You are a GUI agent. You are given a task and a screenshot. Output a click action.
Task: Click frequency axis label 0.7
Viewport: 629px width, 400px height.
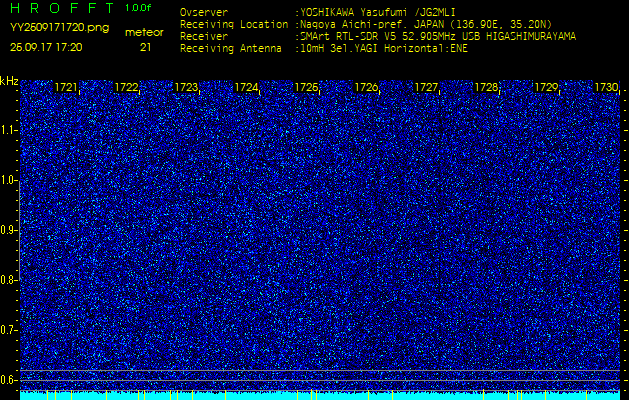[8, 330]
